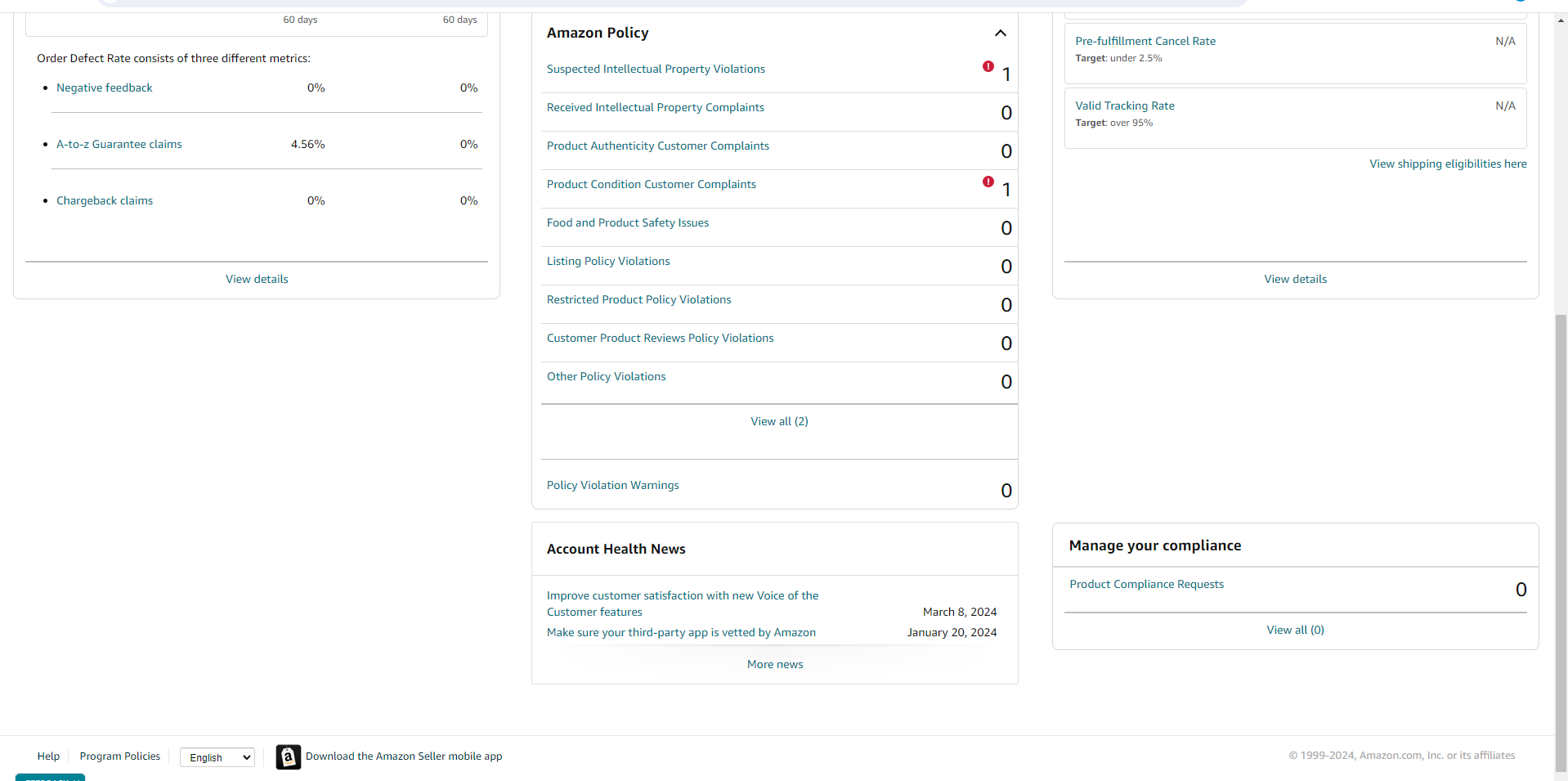The image size is (1568, 781).
Task: Open Suspected Intellectual Property Violations
Action: coord(656,69)
